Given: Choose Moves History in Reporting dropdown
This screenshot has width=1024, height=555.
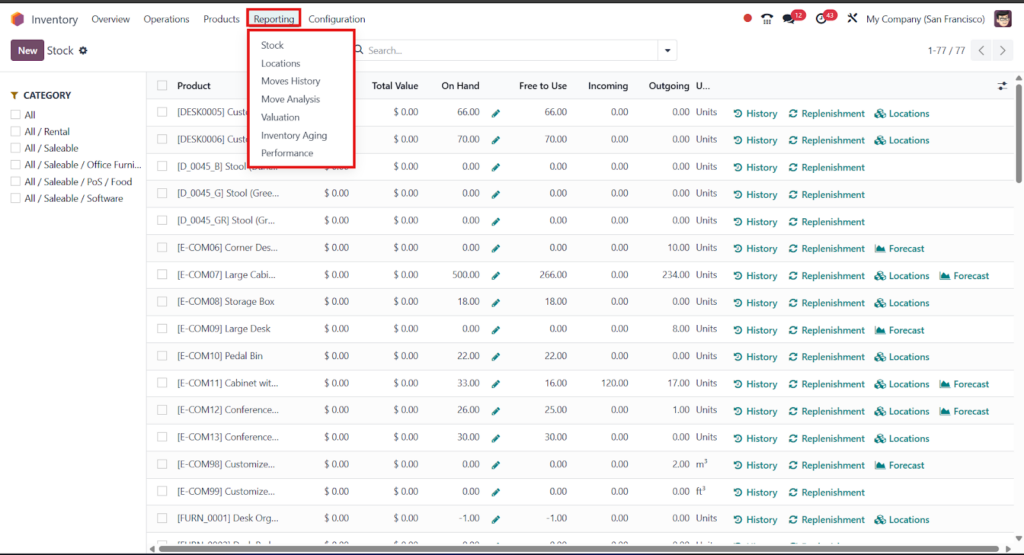Looking at the screenshot, I should (x=291, y=81).
